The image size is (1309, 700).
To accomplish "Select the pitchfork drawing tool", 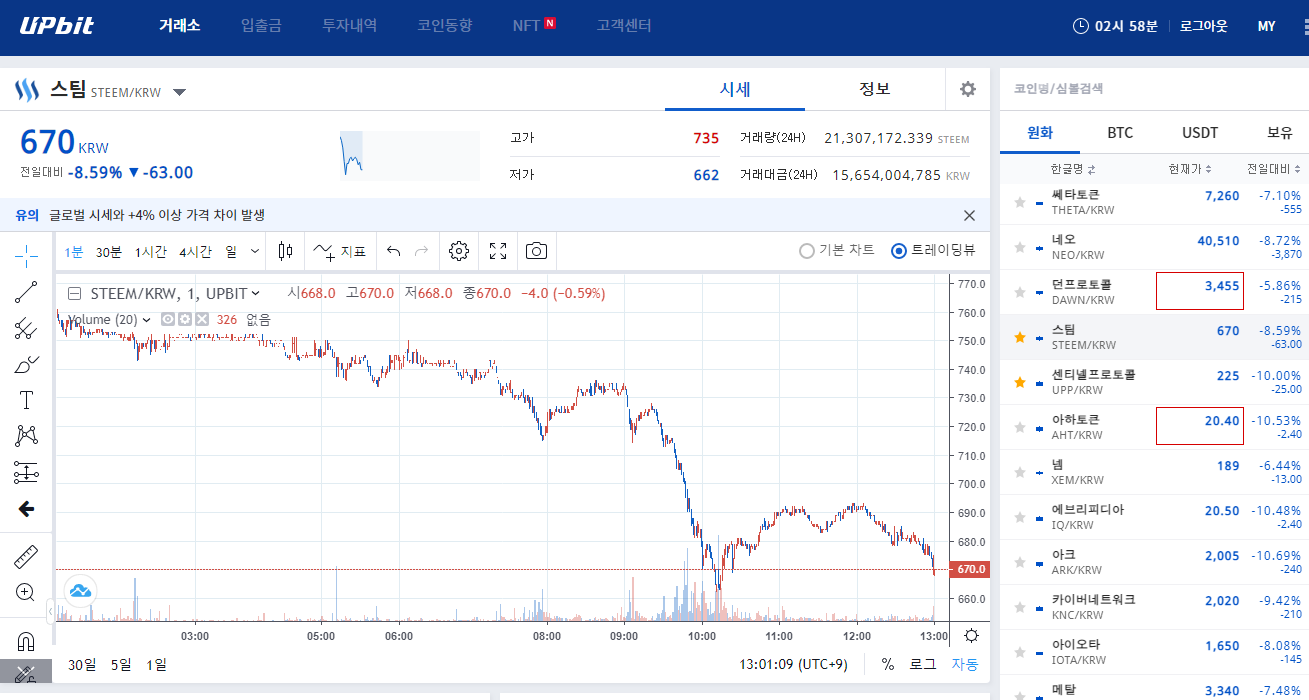I will coord(26,328).
